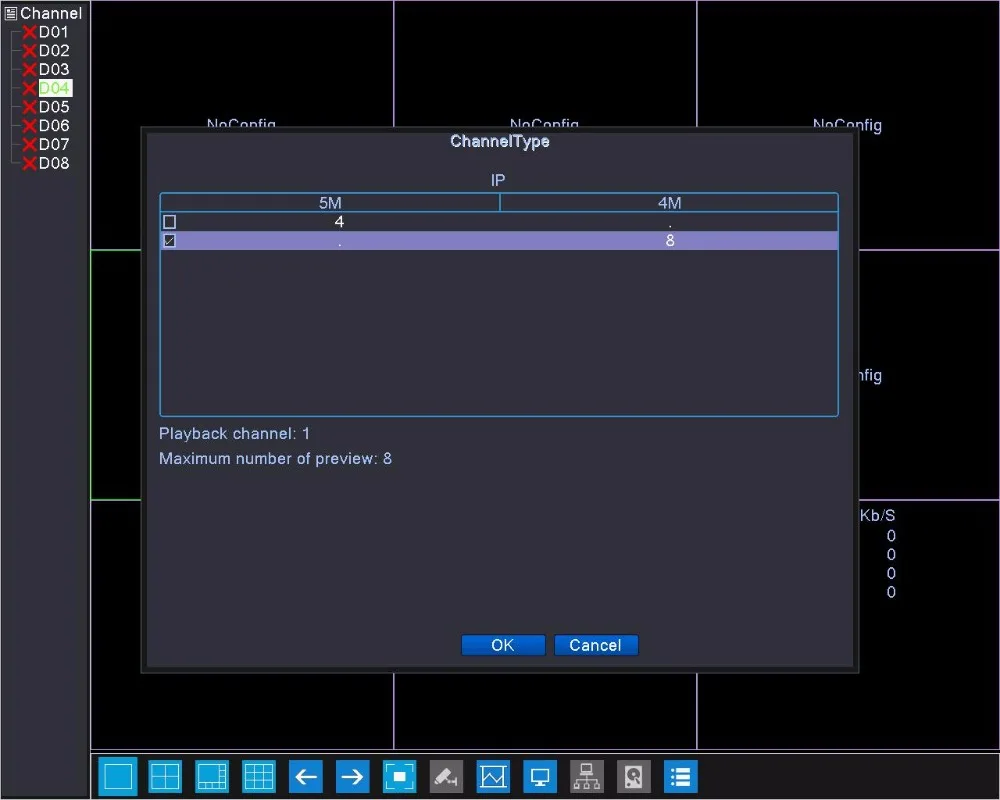Click the 4M column header
1000x800 pixels.
pyautogui.click(x=669, y=203)
